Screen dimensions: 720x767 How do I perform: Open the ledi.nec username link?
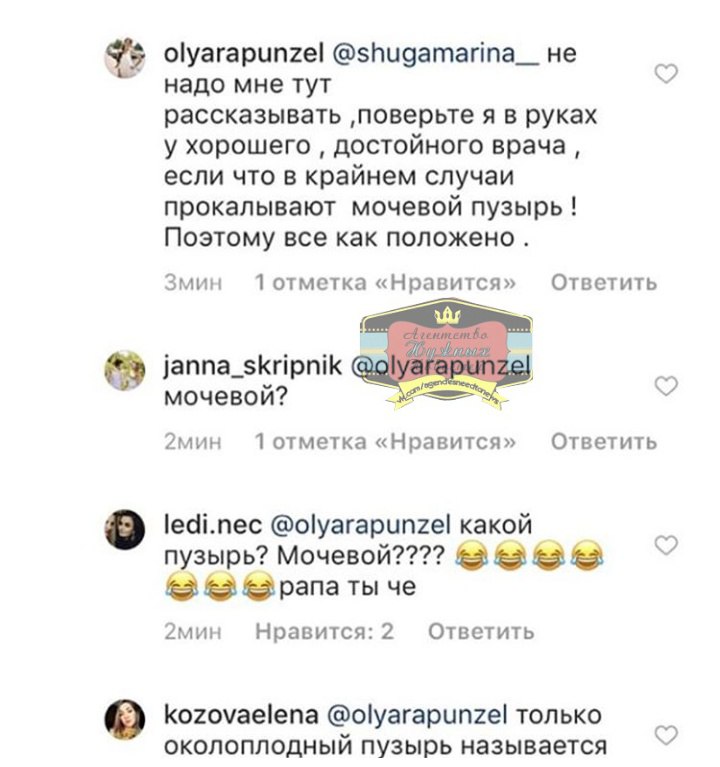(x=213, y=525)
